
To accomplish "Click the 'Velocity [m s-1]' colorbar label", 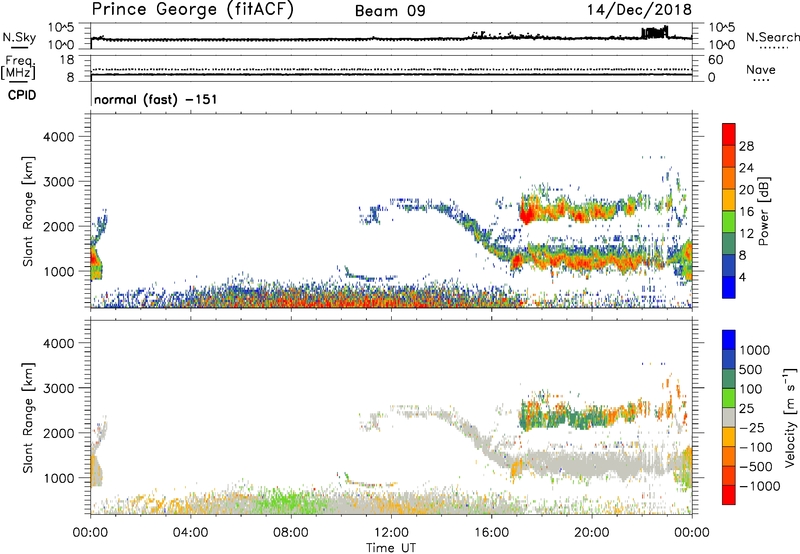I will [790, 417].
